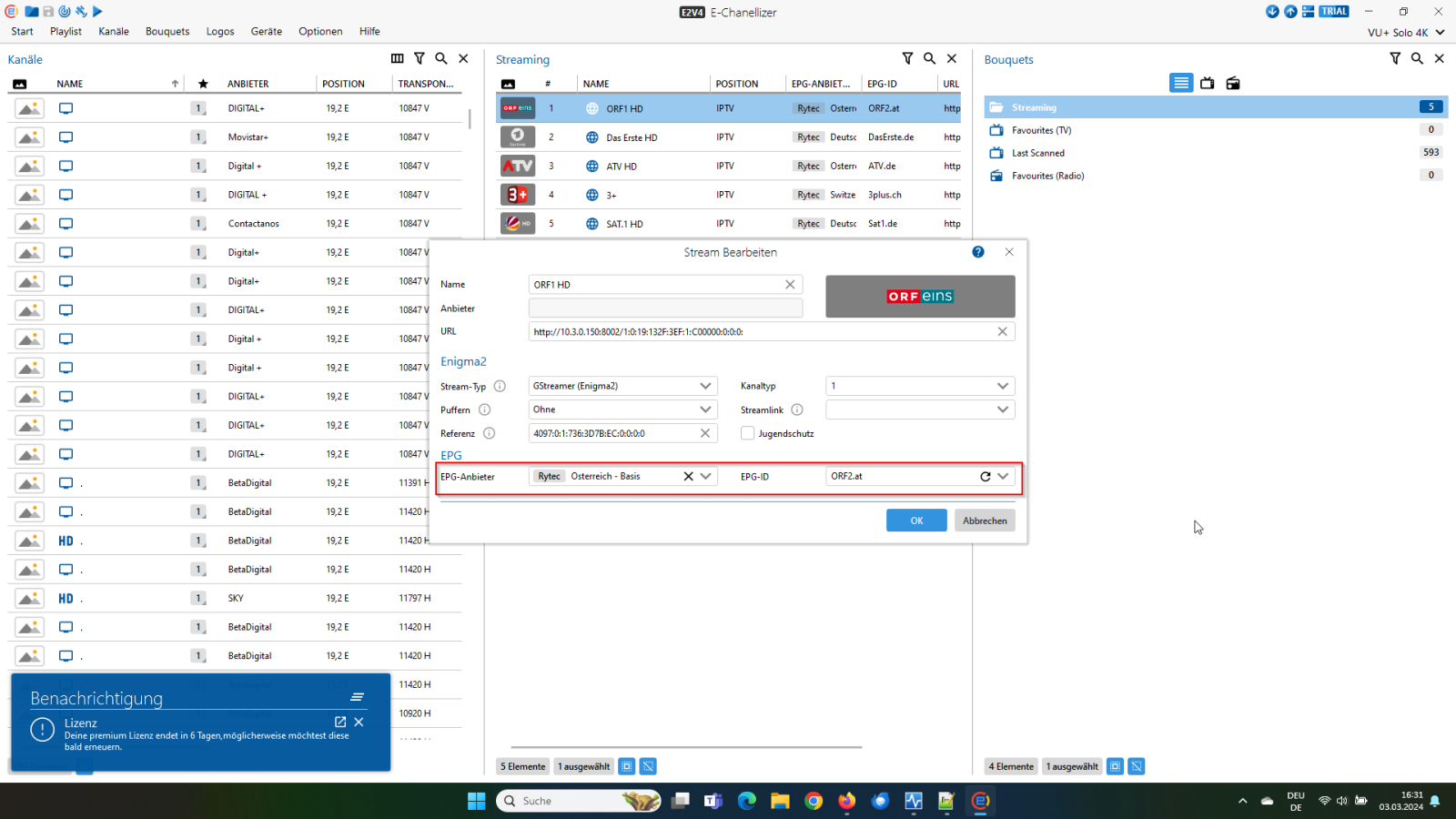Toggle the TRIAL indicator in the title bar
This screenshot has height=819, width=1456.
click(x=1332, y=12)
